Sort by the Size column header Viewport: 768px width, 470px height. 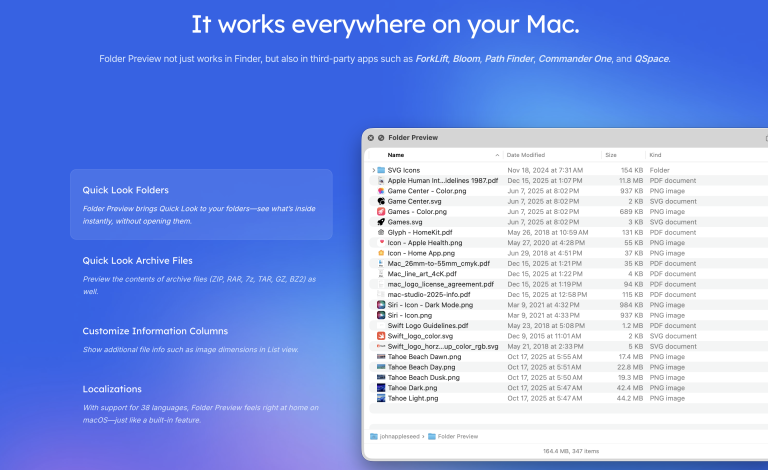coord(611,155)
